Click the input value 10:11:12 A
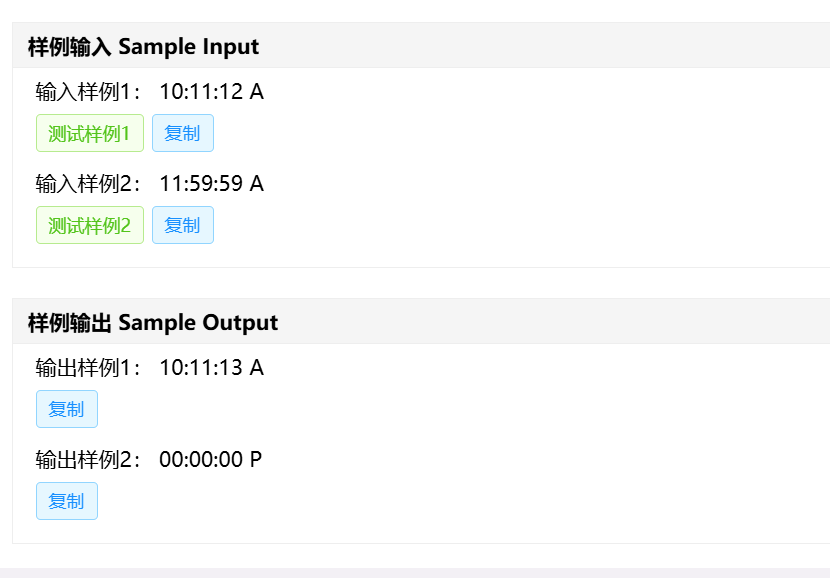The height and width of the screenshot is (578, 830). (211, 92)
